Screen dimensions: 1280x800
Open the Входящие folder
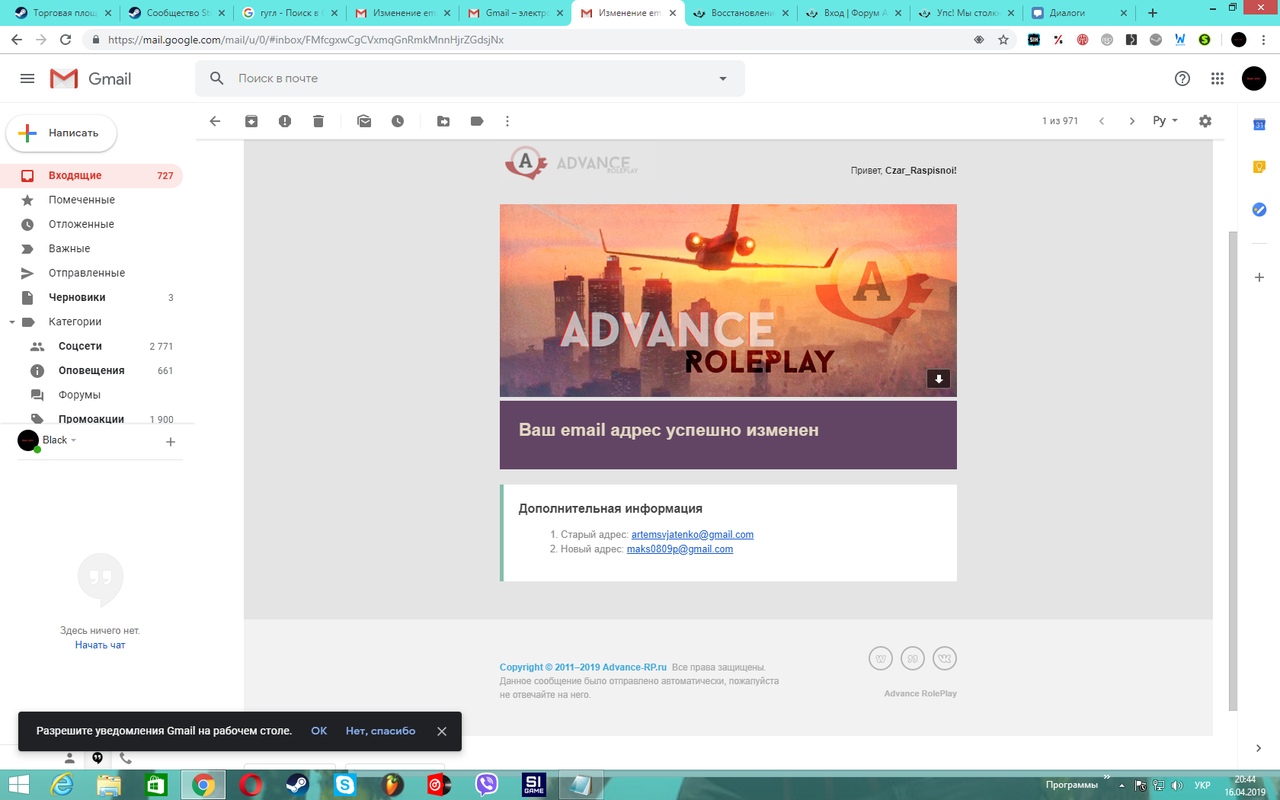coord(91,175)
